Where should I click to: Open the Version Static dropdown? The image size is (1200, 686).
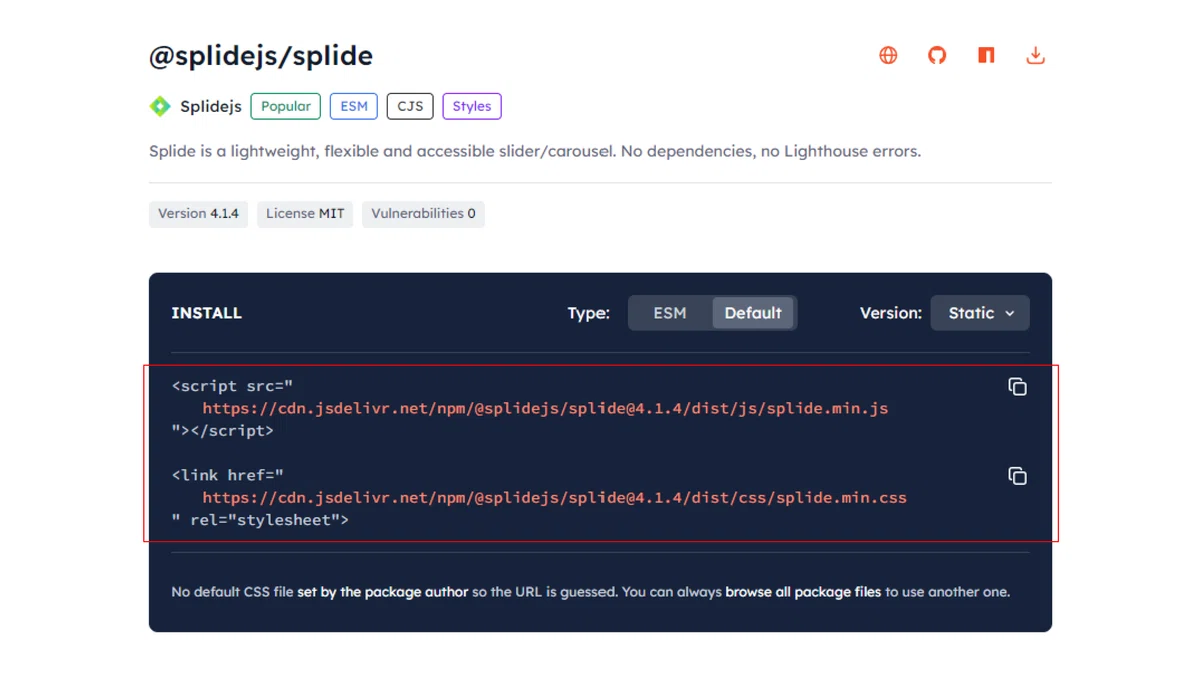(x=980, y=313)
